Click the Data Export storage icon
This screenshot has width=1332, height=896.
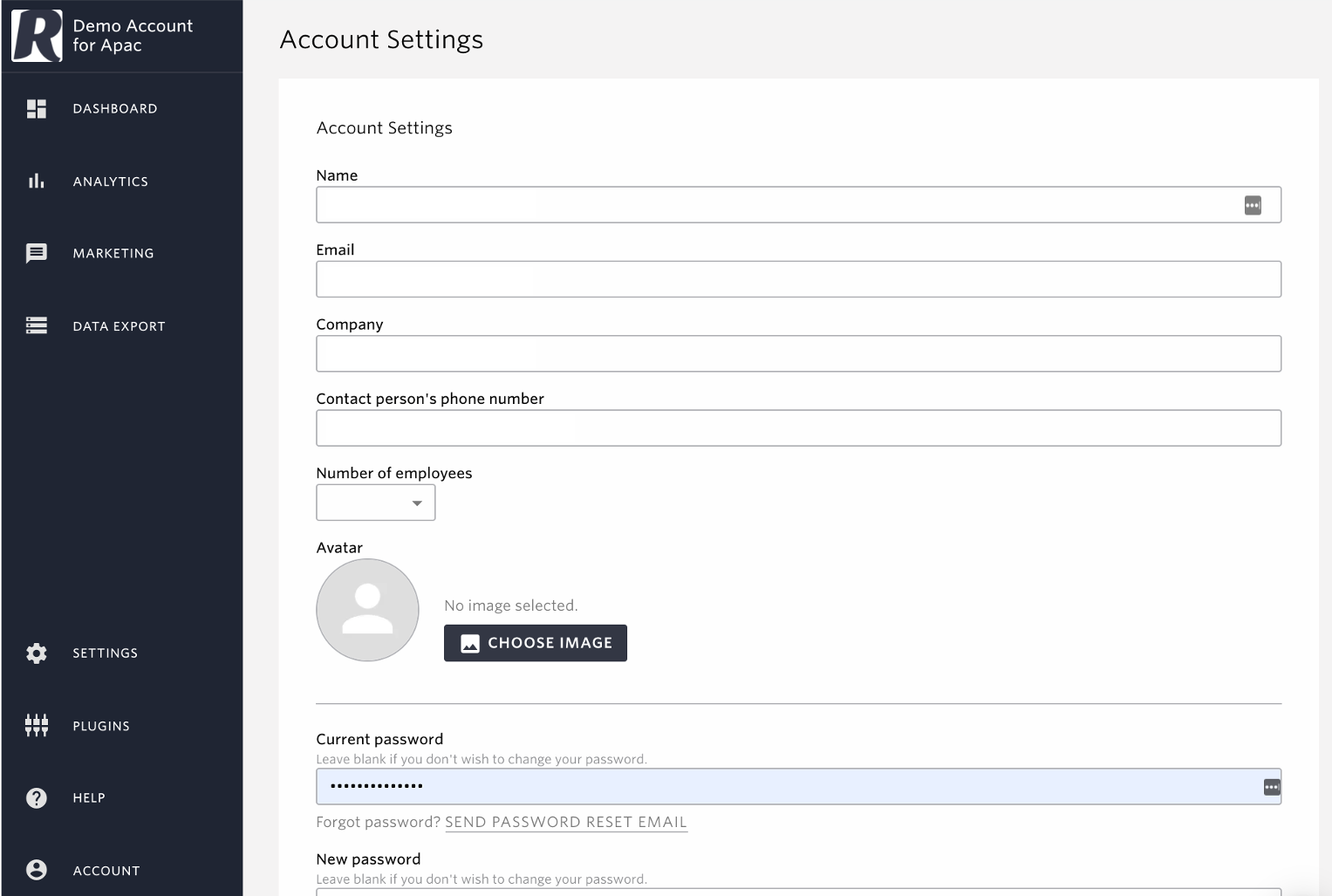tap(37, 325)
